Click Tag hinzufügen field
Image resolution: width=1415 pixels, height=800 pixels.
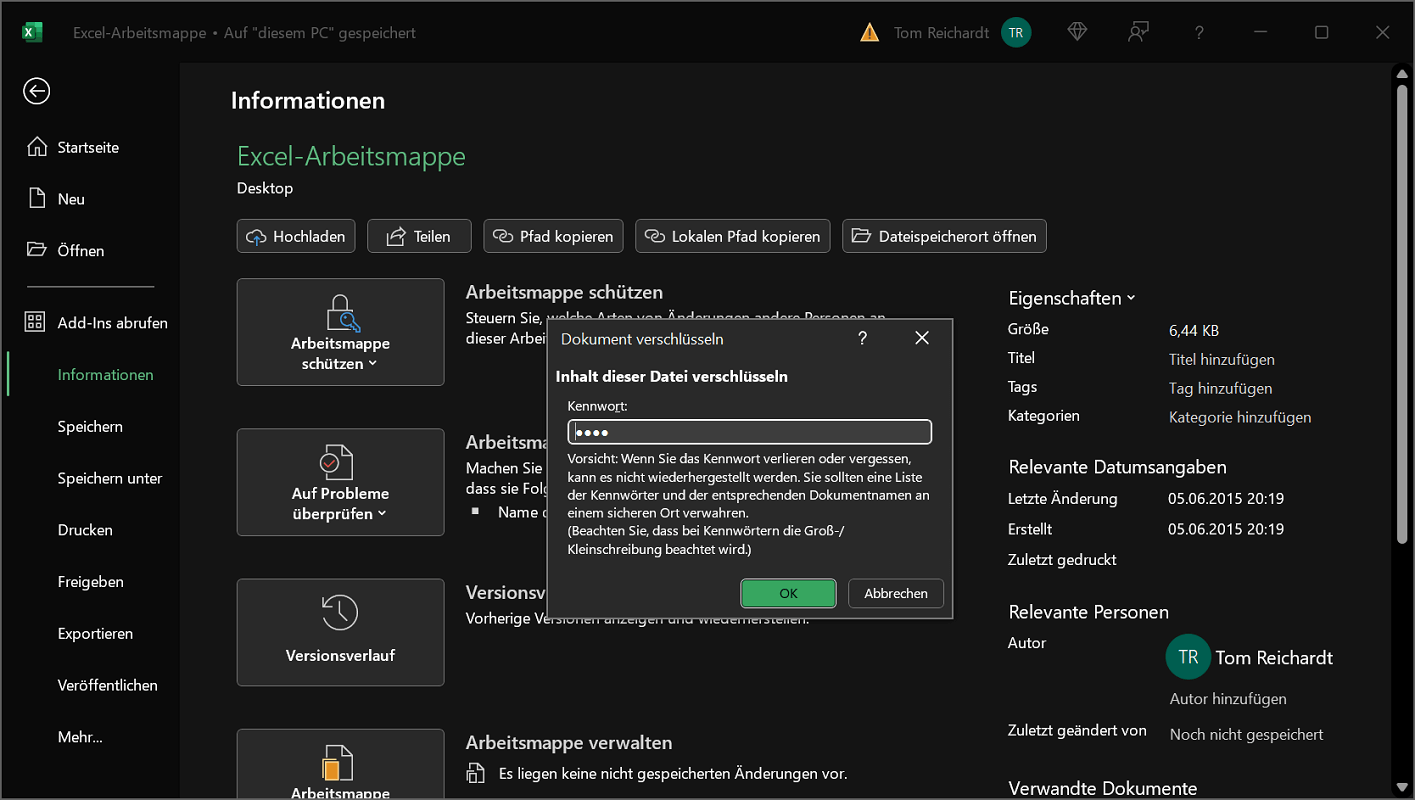[1221, 388]
